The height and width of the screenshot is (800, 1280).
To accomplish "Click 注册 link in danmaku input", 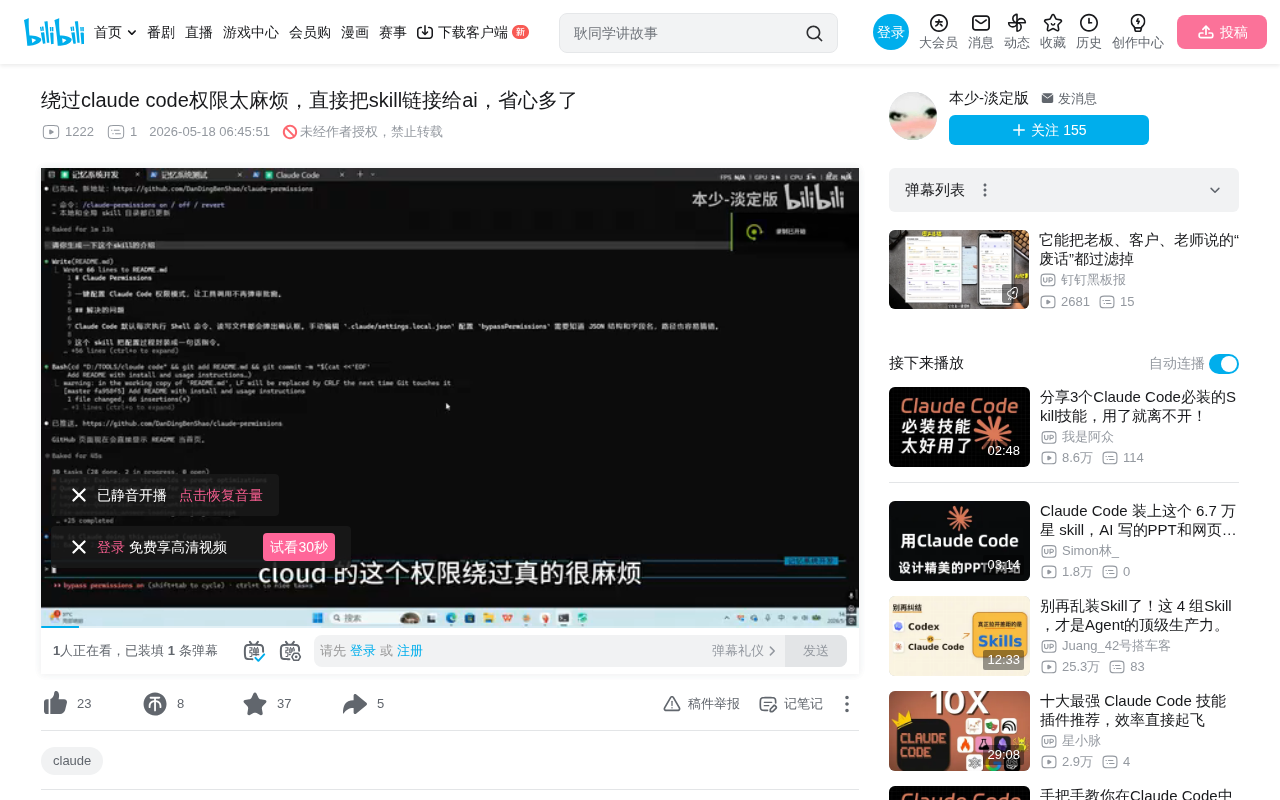I will (410, 651).
